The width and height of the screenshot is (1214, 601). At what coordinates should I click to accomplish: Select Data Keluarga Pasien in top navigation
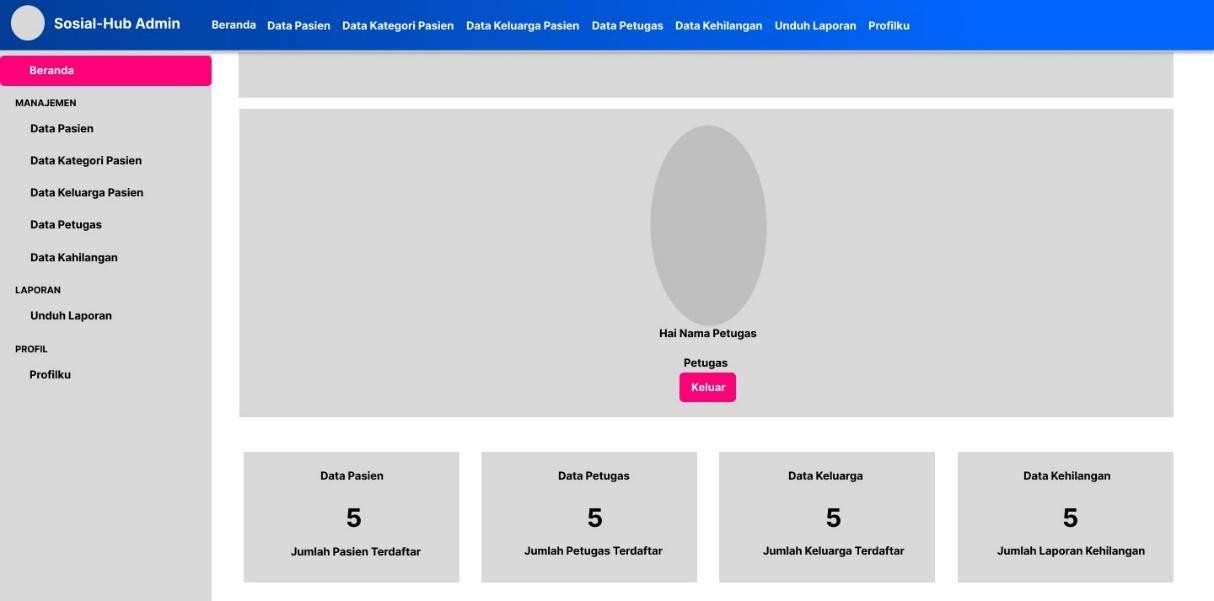click(522, 26)
